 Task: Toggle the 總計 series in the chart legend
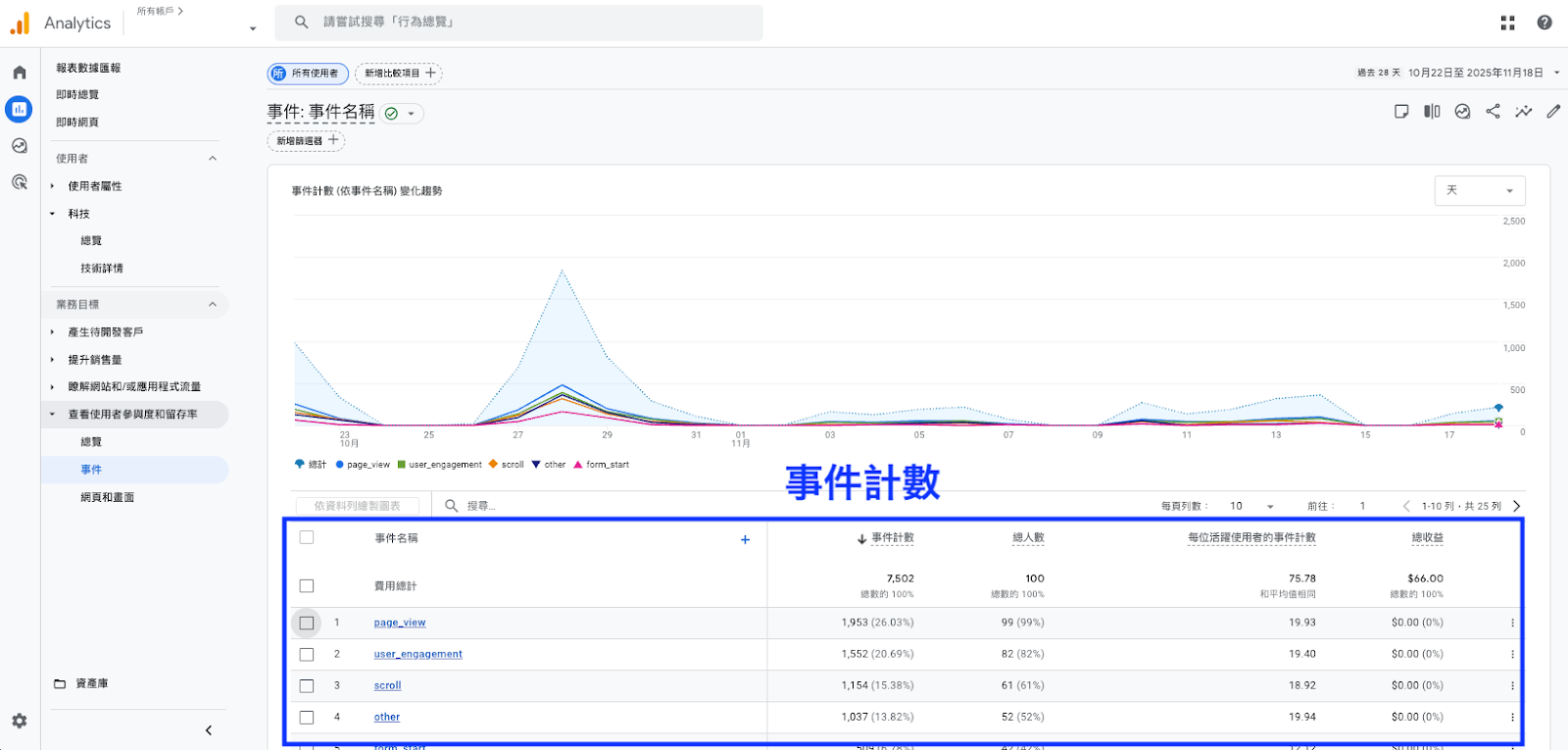[x=311, y=465]
